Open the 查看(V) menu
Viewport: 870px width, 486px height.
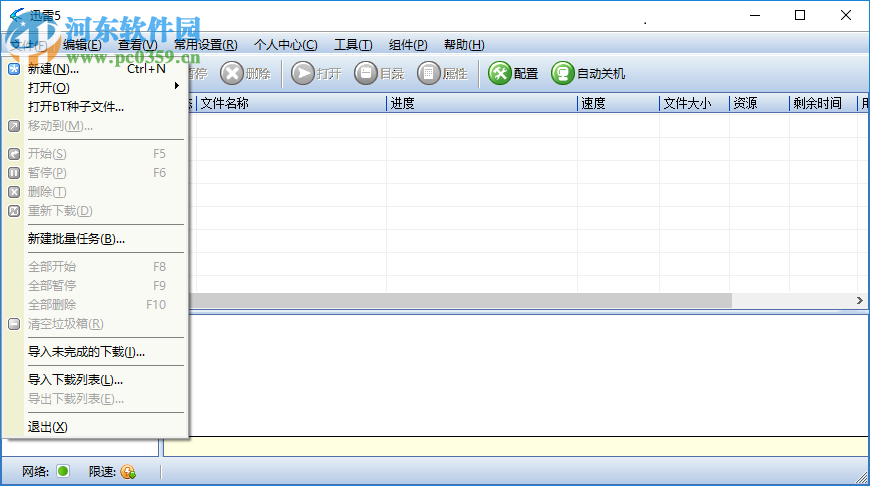pyautogui.click(x=138, y=45)
